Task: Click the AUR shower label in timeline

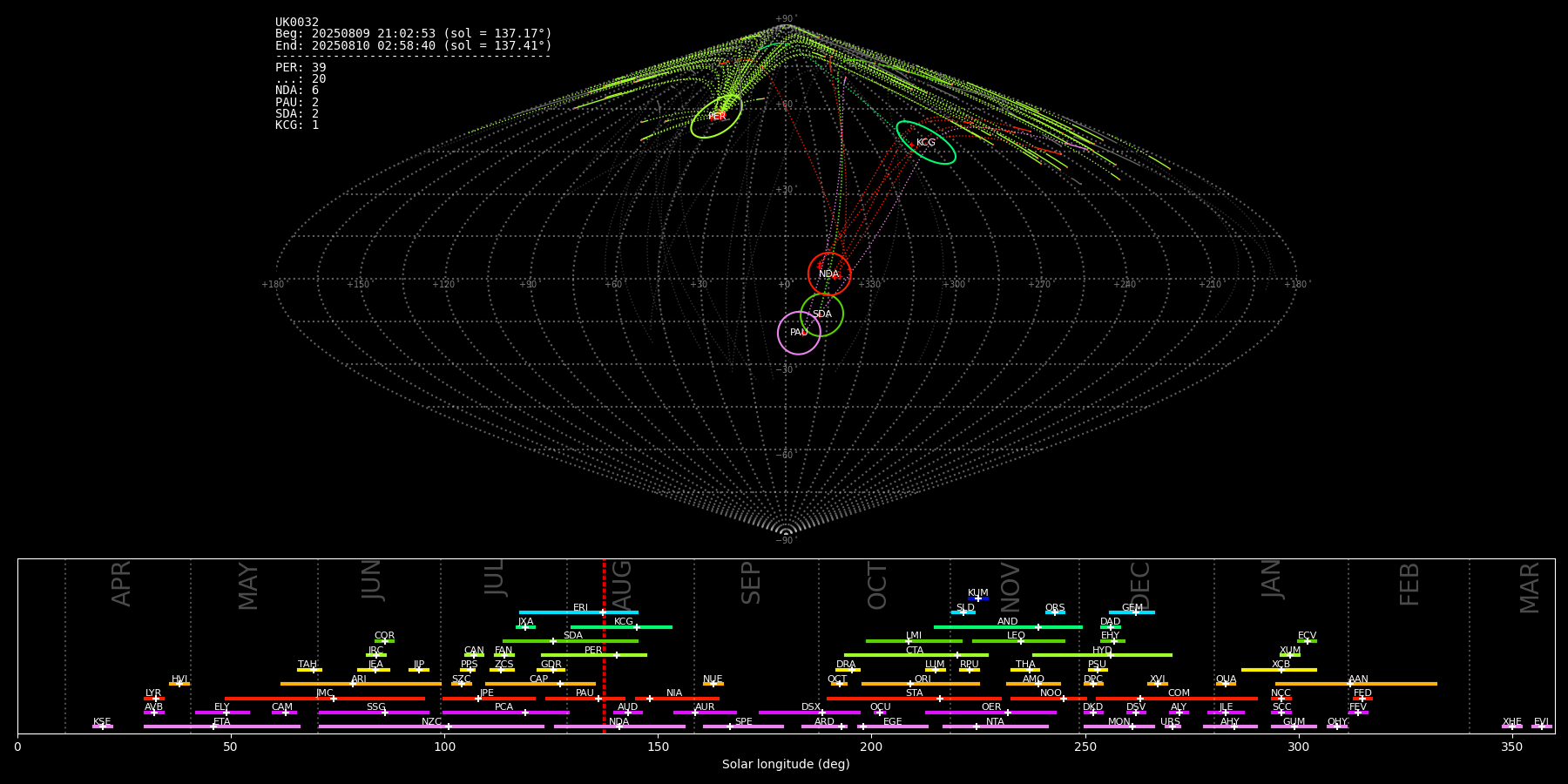Action: [705, 707]
